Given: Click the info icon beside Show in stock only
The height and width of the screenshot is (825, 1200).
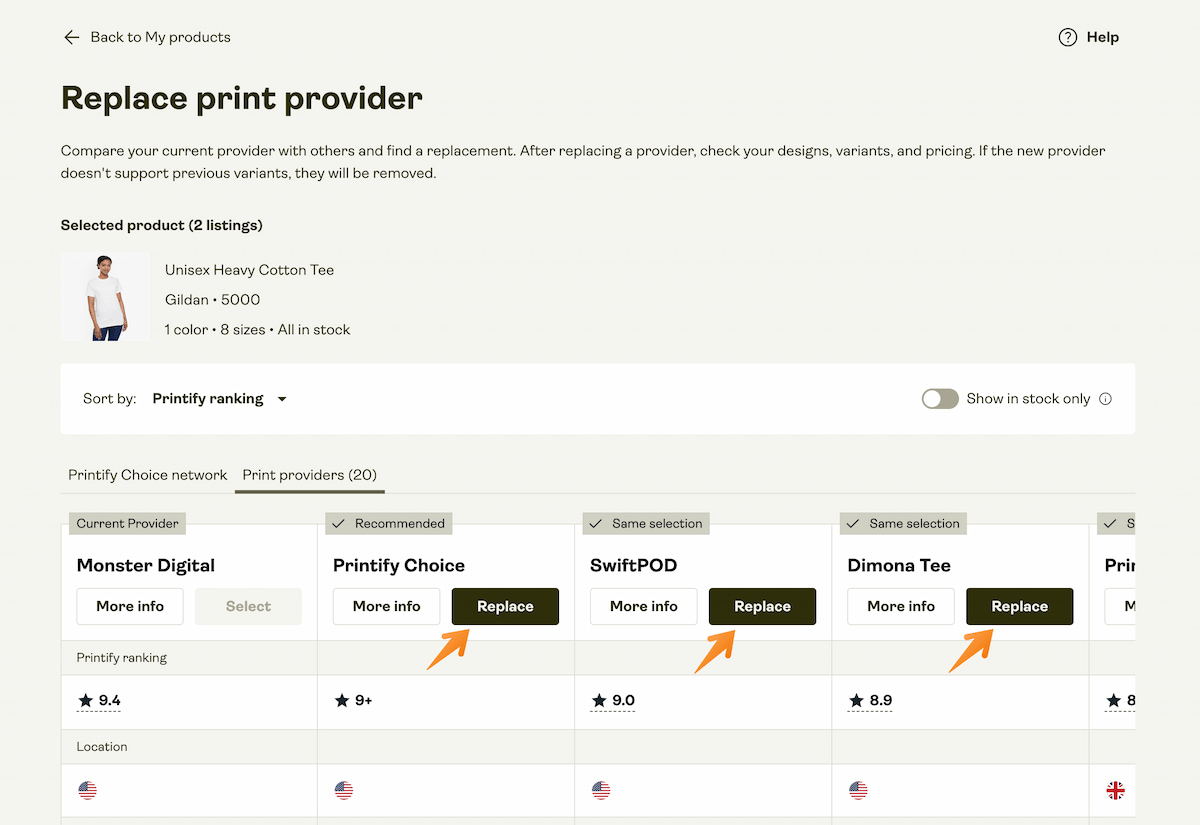Looking at the screenshot, I should click(1105, 398).
